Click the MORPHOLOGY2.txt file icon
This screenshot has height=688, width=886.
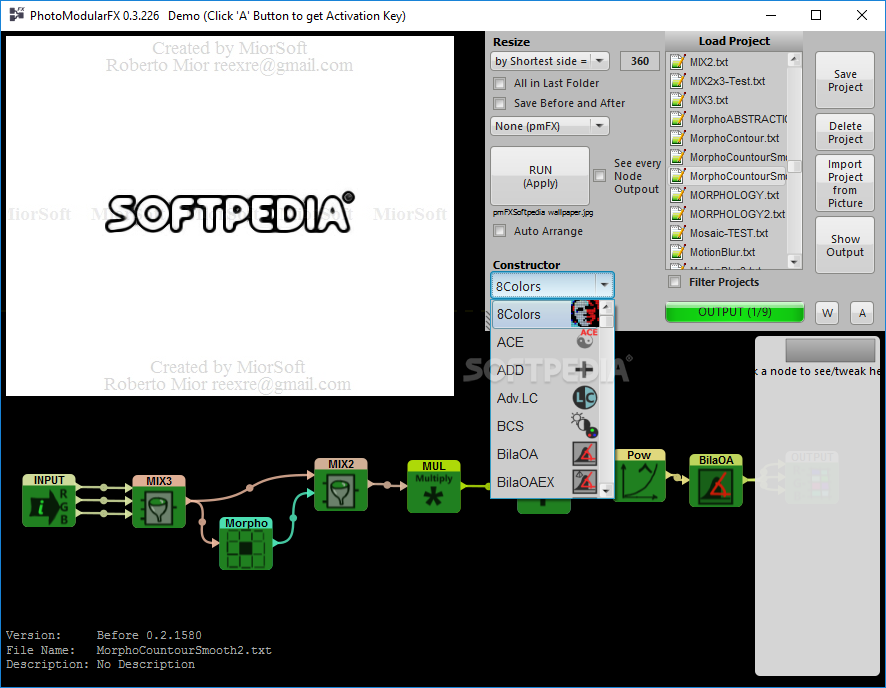(x=677, y=214)
